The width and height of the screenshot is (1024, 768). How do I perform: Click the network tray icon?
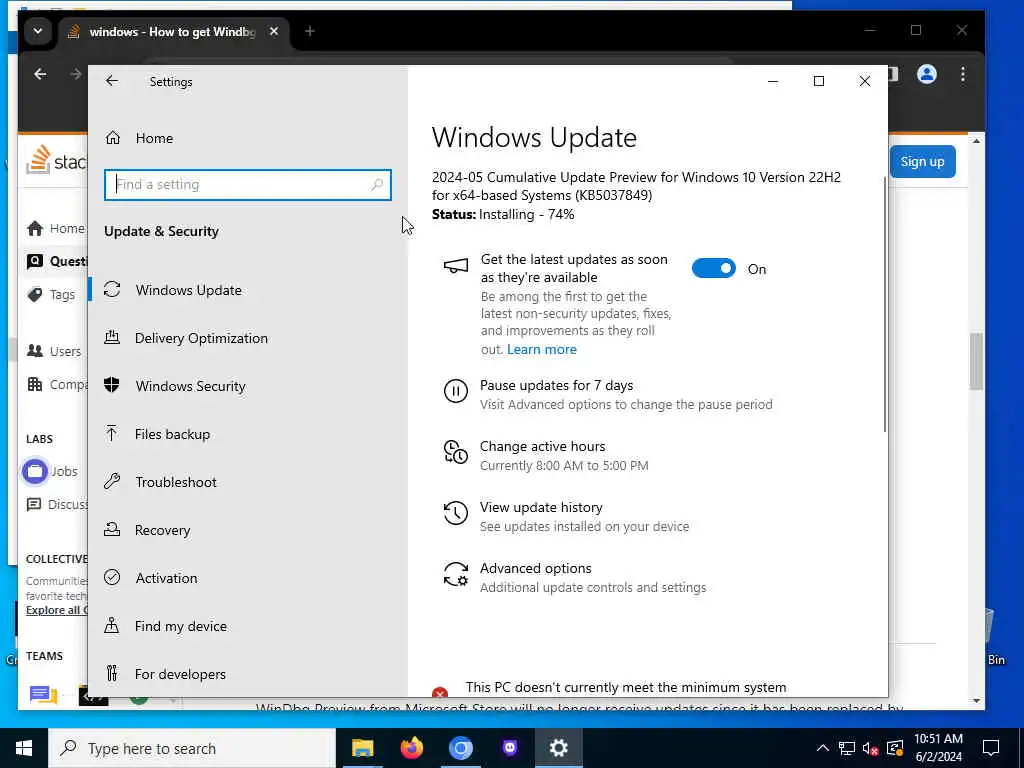[x=846, y=748]
